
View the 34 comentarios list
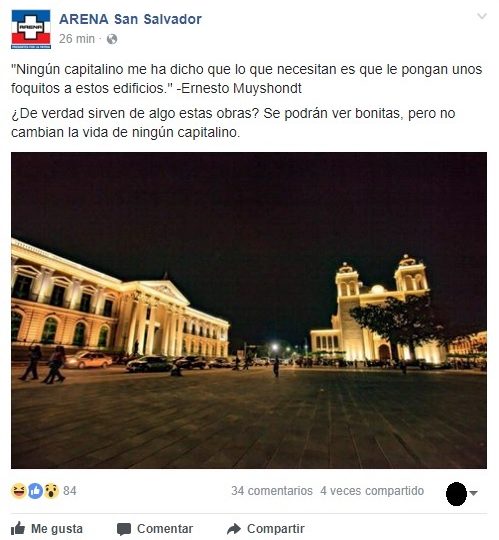click(x=272, y=491)
